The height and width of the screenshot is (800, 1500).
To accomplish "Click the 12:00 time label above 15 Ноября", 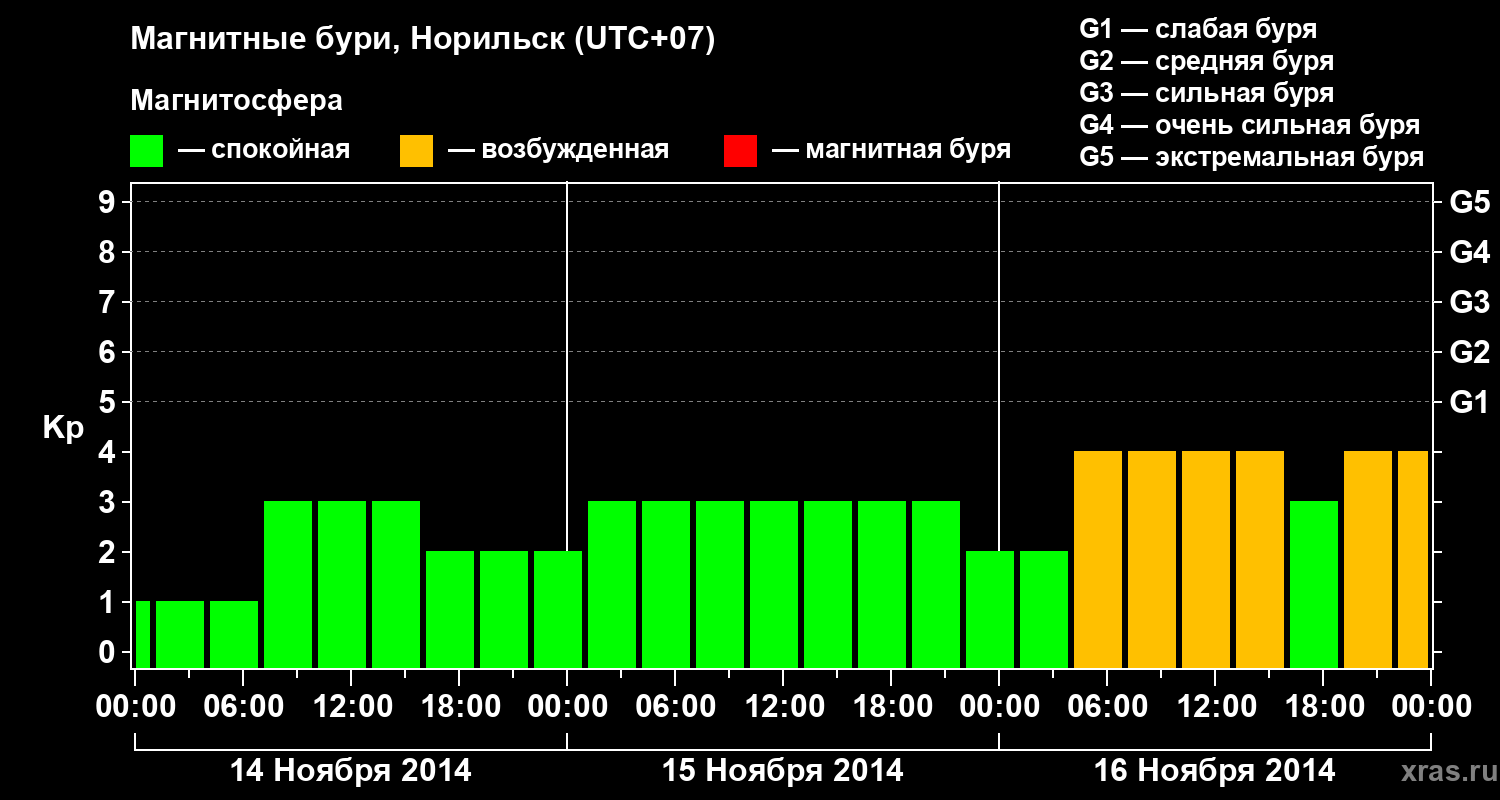I will tap(783, 707).
